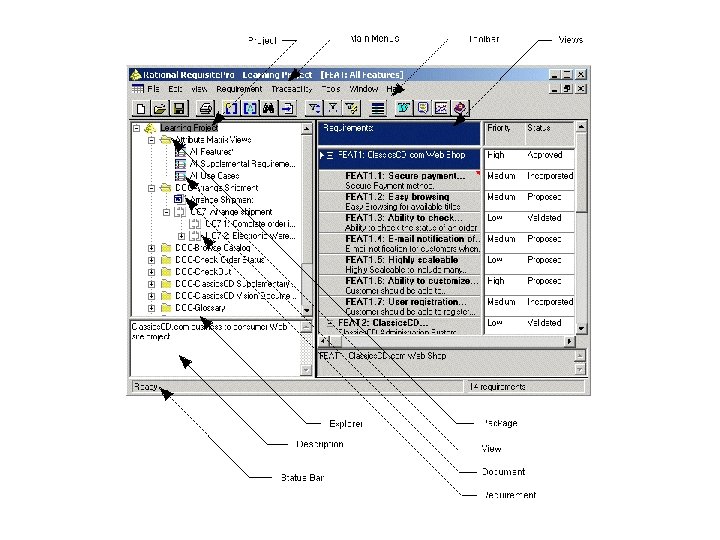The image size is (720, 540).
Task: Open the View menu
Action: tap(199, 89)
